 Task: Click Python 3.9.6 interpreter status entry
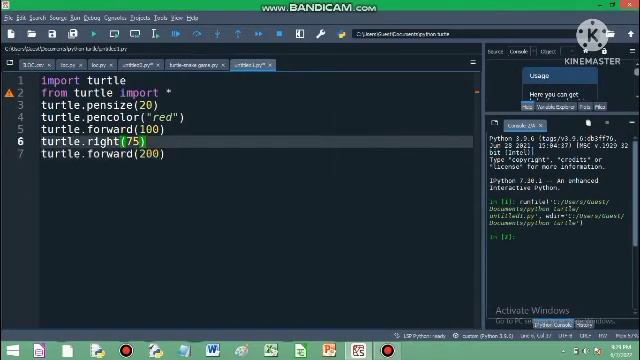[483, 336]
